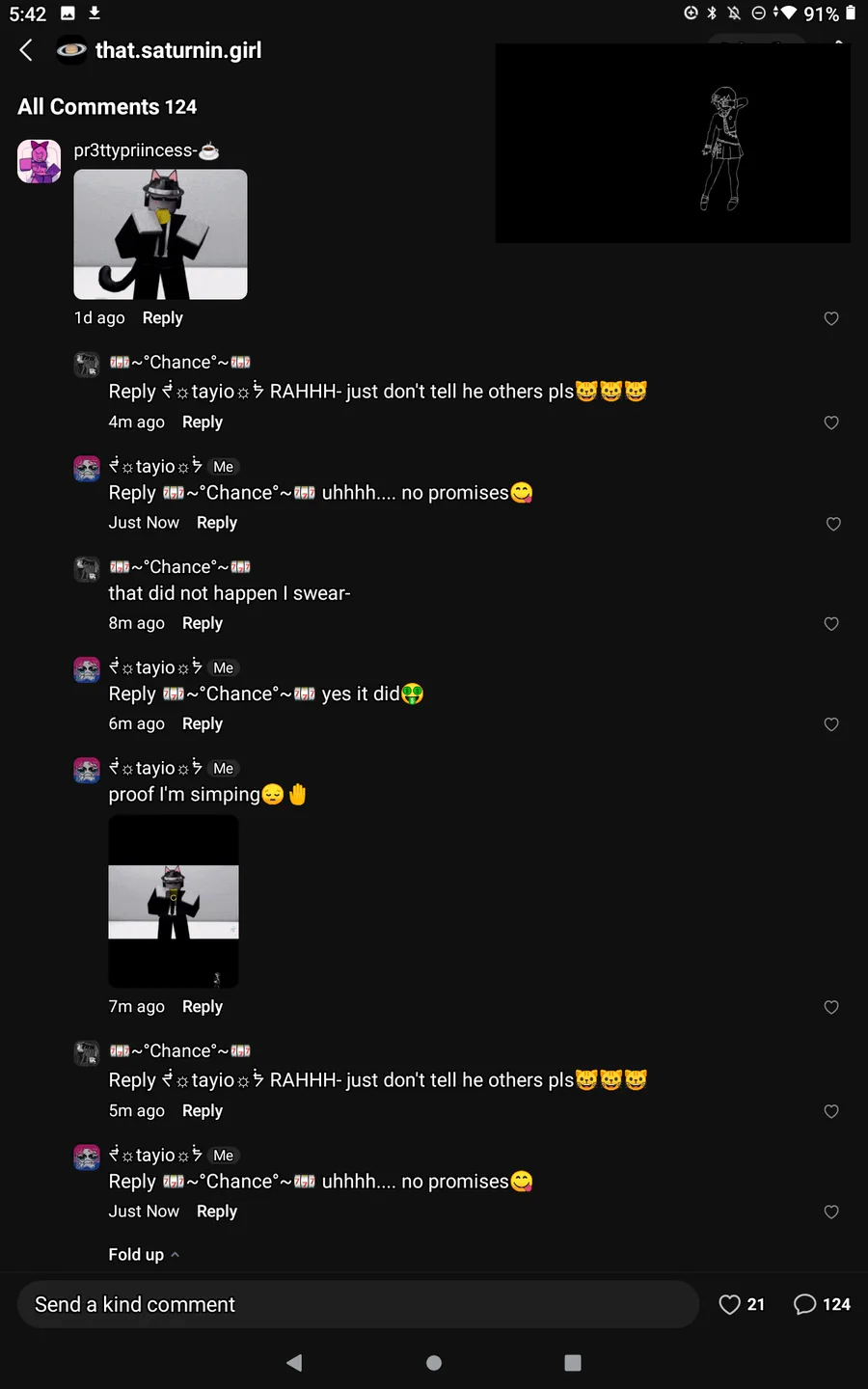The height and width of the screenshot is (1389, 868).
Task: Like the "that did not happen I swear-" comment
Action: (x=831, y=624)
